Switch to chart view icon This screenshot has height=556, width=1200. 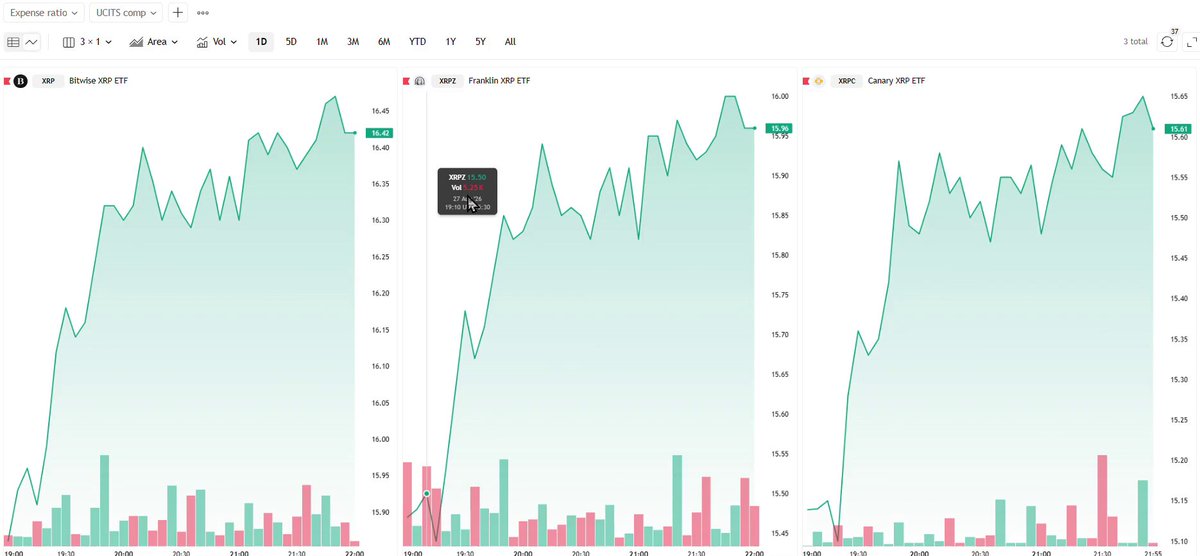point(32,42)
